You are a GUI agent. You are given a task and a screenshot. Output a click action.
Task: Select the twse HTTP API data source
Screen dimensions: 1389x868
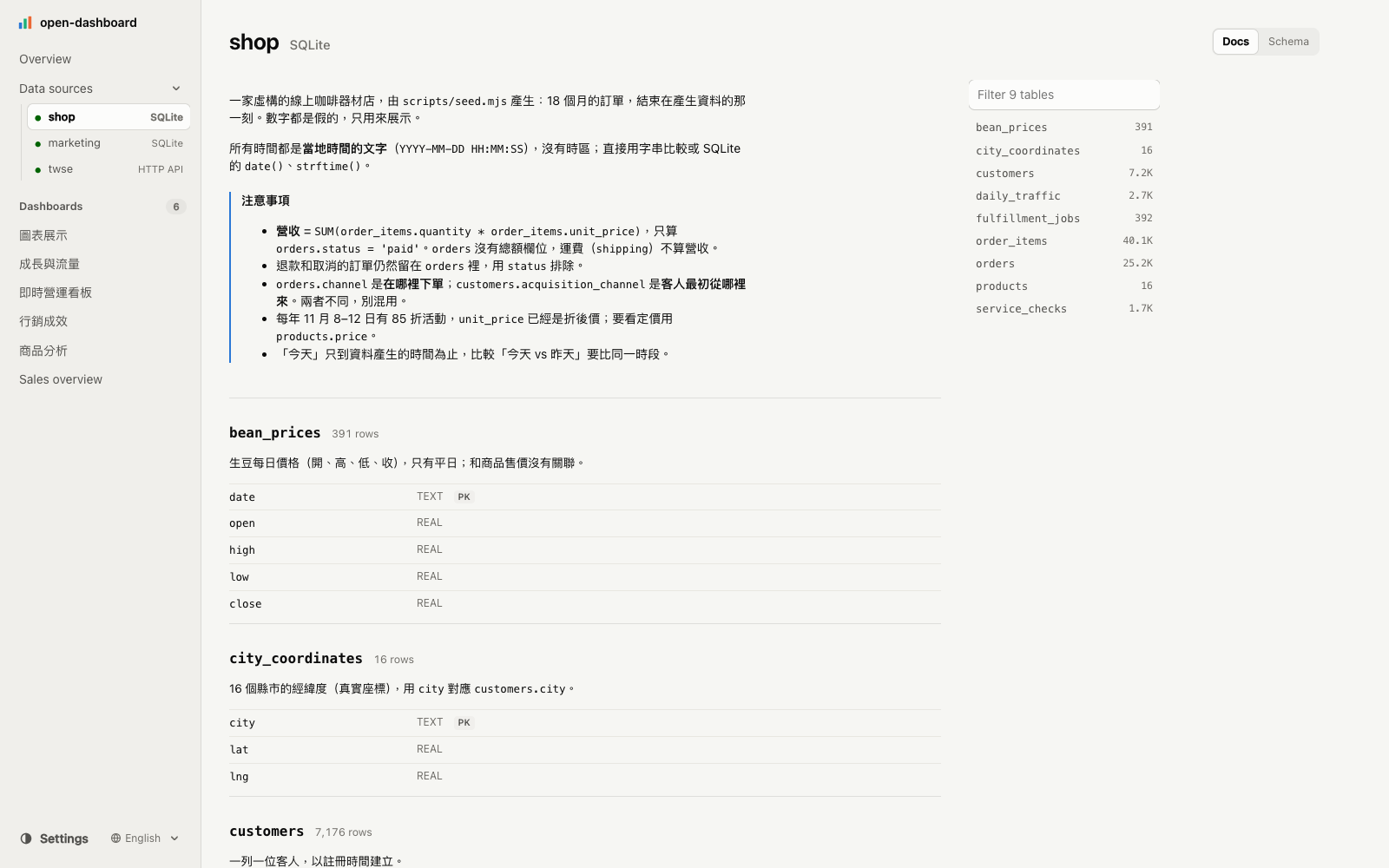click(109, 169)
